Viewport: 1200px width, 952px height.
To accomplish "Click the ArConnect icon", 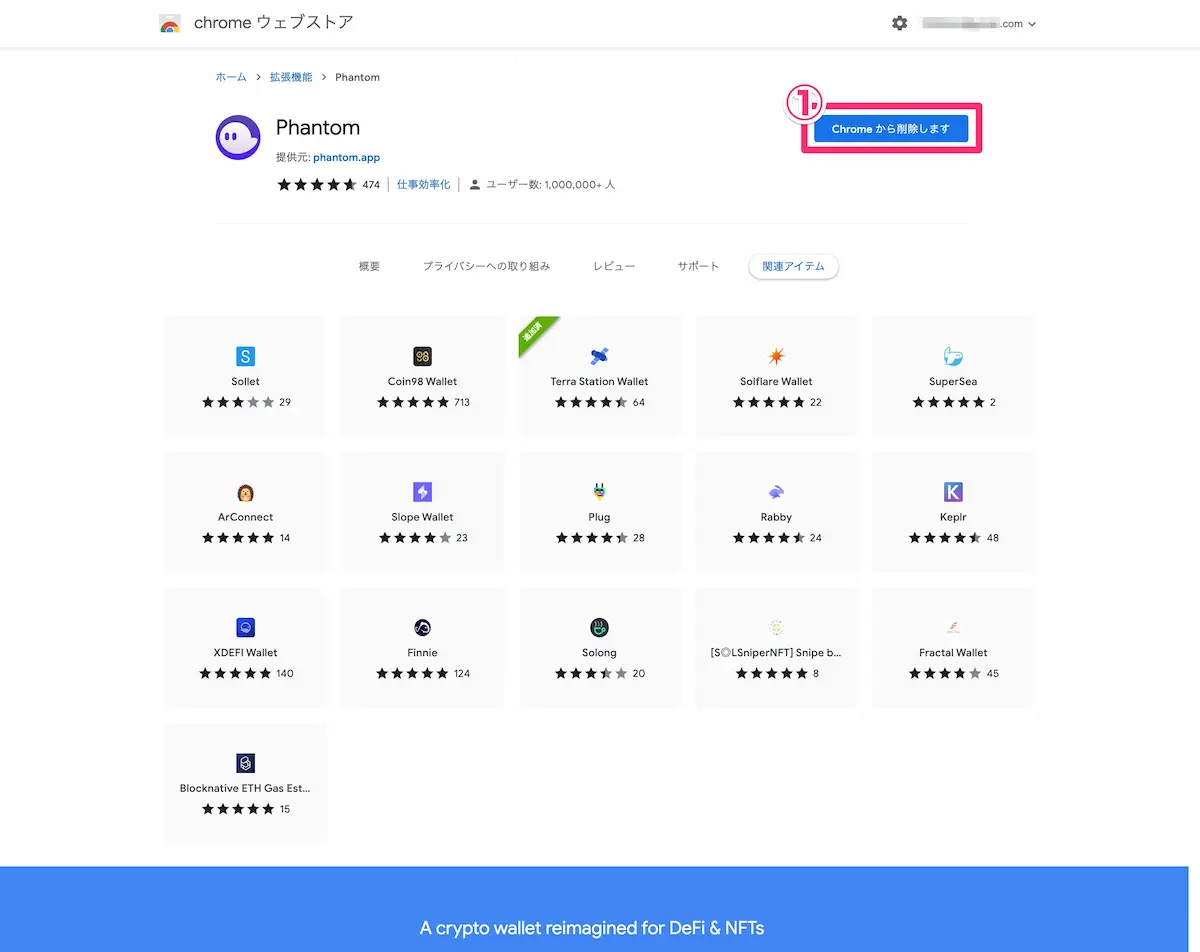I will click(x=245, y=492).
